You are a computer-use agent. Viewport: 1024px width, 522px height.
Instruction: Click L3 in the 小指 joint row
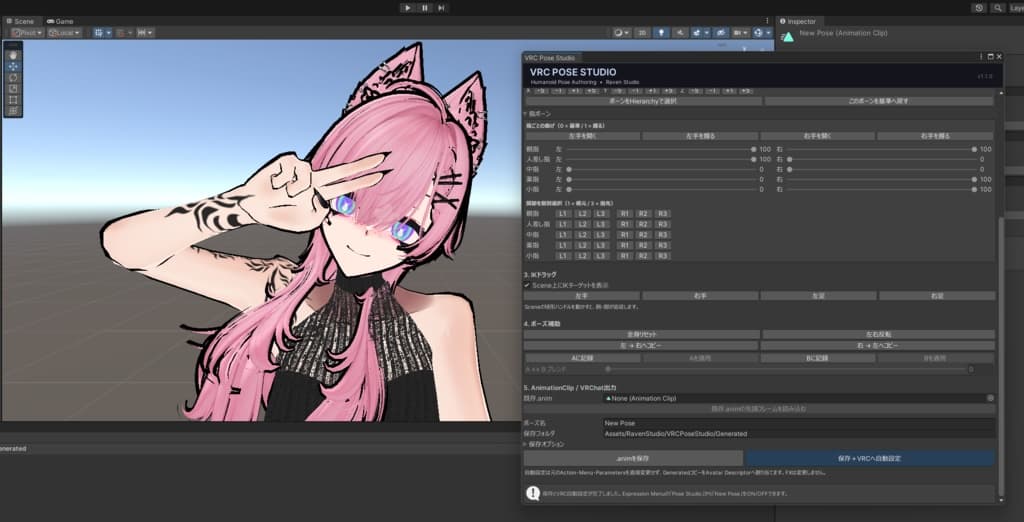pos(601,255)
